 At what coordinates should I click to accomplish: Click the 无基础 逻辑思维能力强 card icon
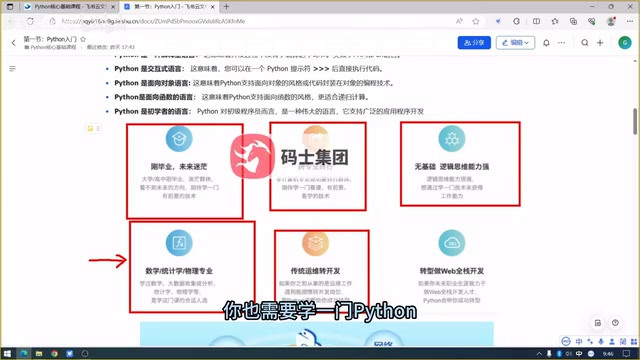tap(452, 138)
